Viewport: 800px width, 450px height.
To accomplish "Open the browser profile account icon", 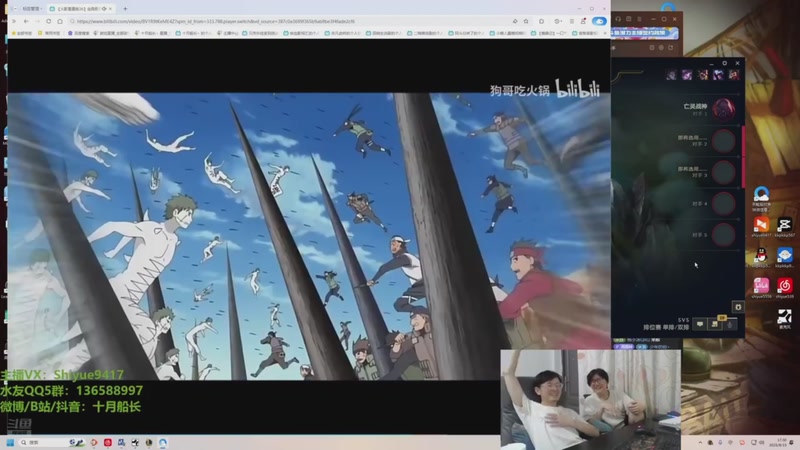I will [x=583, y=21].
